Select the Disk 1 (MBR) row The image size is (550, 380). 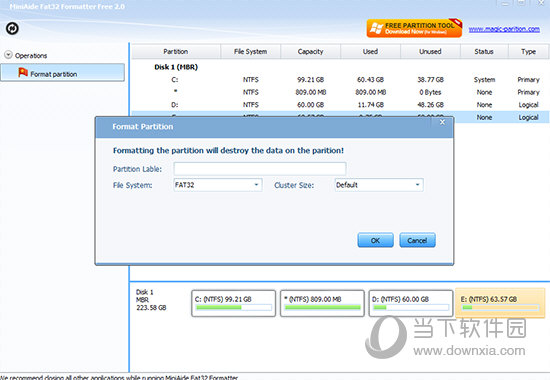tap(176, 67)
